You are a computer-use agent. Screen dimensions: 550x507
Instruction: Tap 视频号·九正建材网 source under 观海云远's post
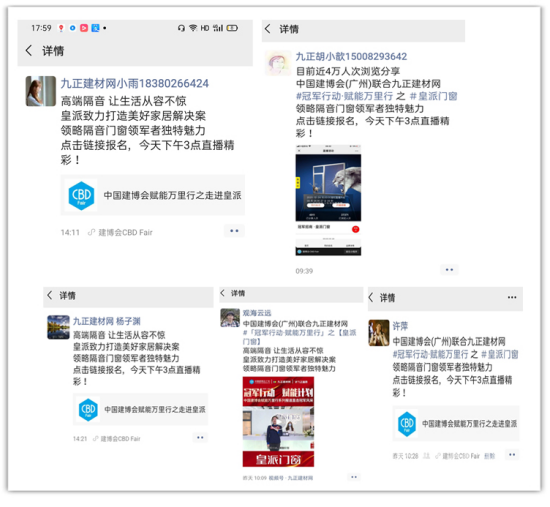coord(291,478)
